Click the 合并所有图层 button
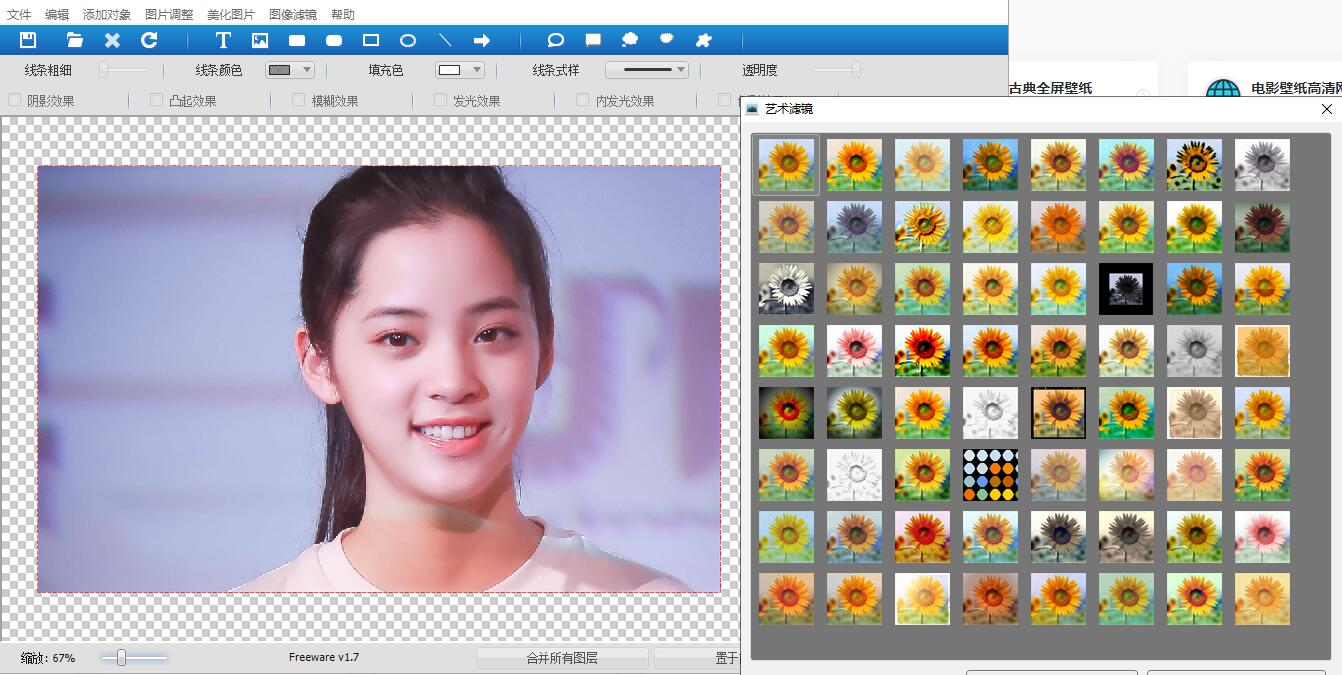This screenshot has width=1342, height=675. (x=562, y=658)
